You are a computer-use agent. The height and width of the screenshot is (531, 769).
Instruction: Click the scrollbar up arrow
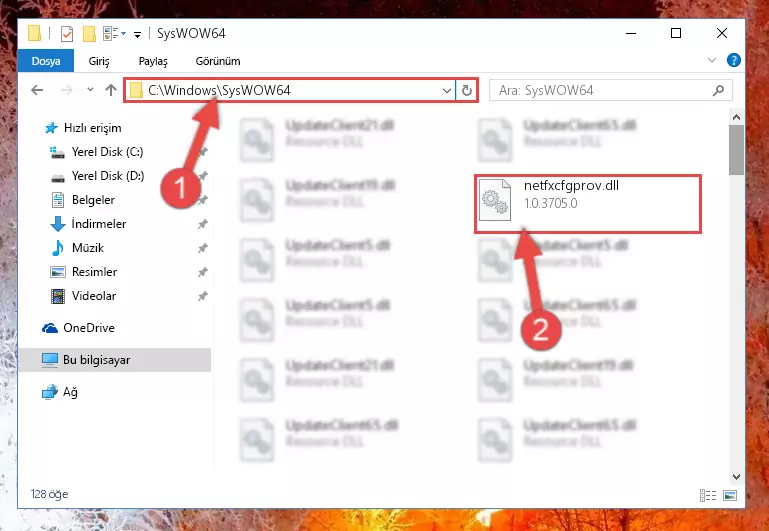(736, 117)
